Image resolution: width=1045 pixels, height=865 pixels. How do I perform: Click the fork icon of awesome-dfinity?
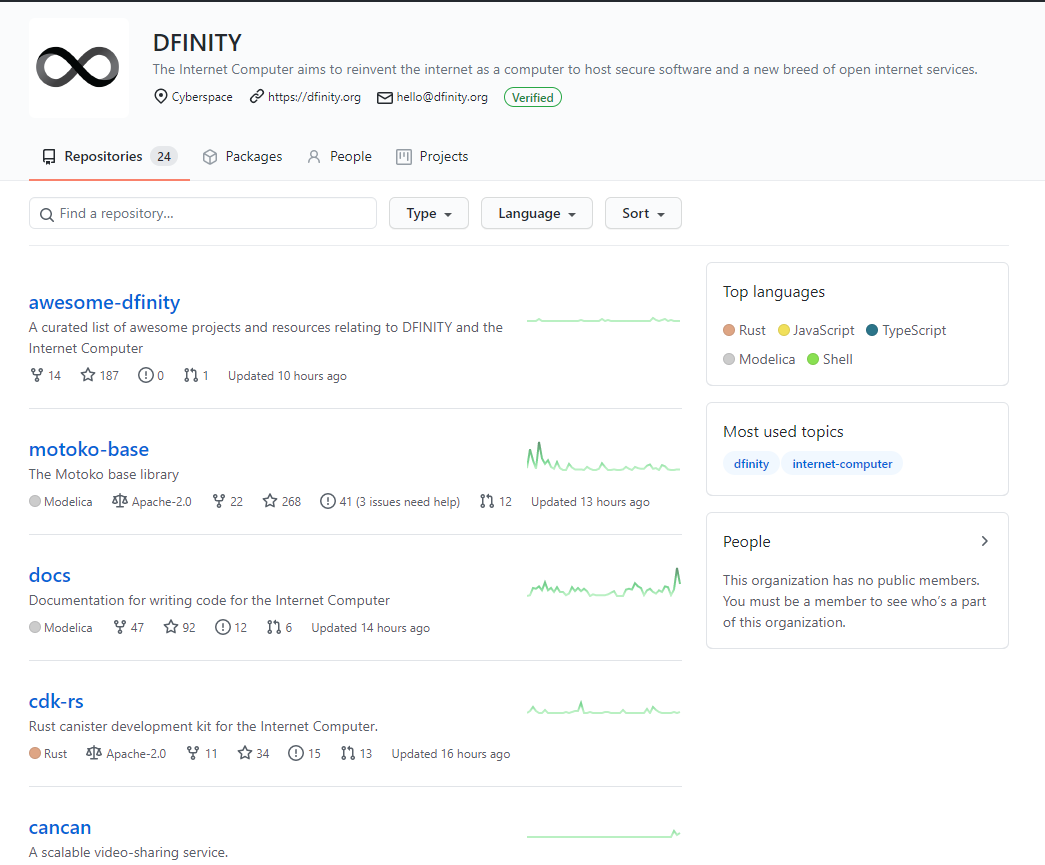[x=37, y=375]
